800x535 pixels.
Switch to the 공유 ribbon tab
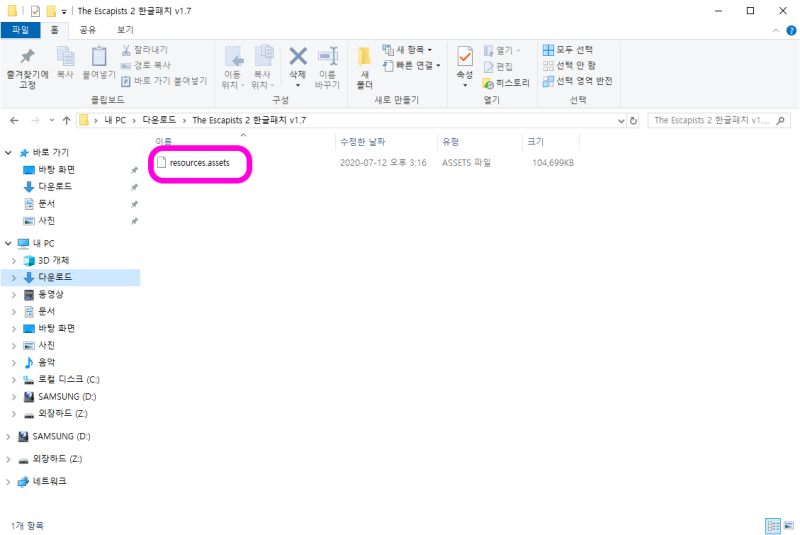point(87,30)
